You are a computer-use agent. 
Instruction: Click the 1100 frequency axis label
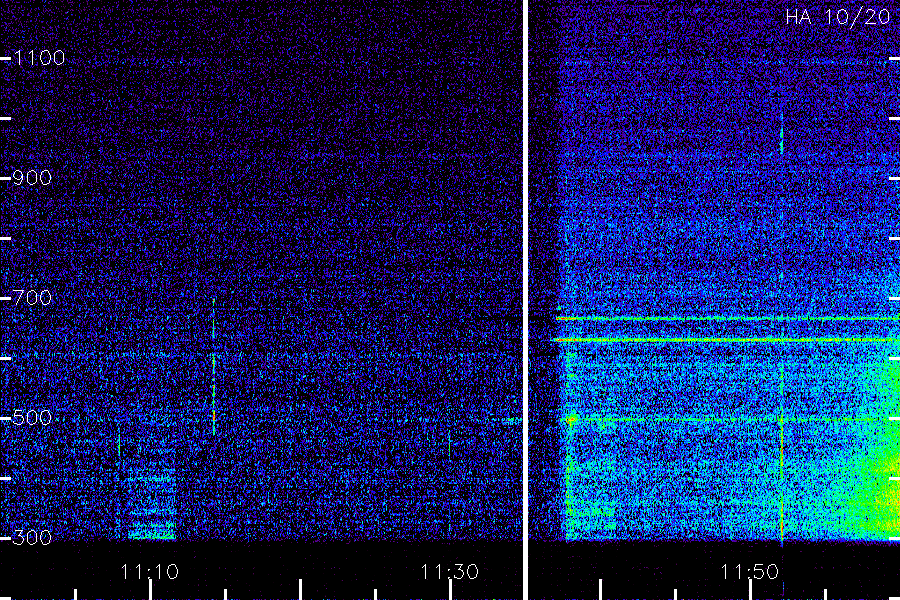pyautogui.click(x=39, y=58)
